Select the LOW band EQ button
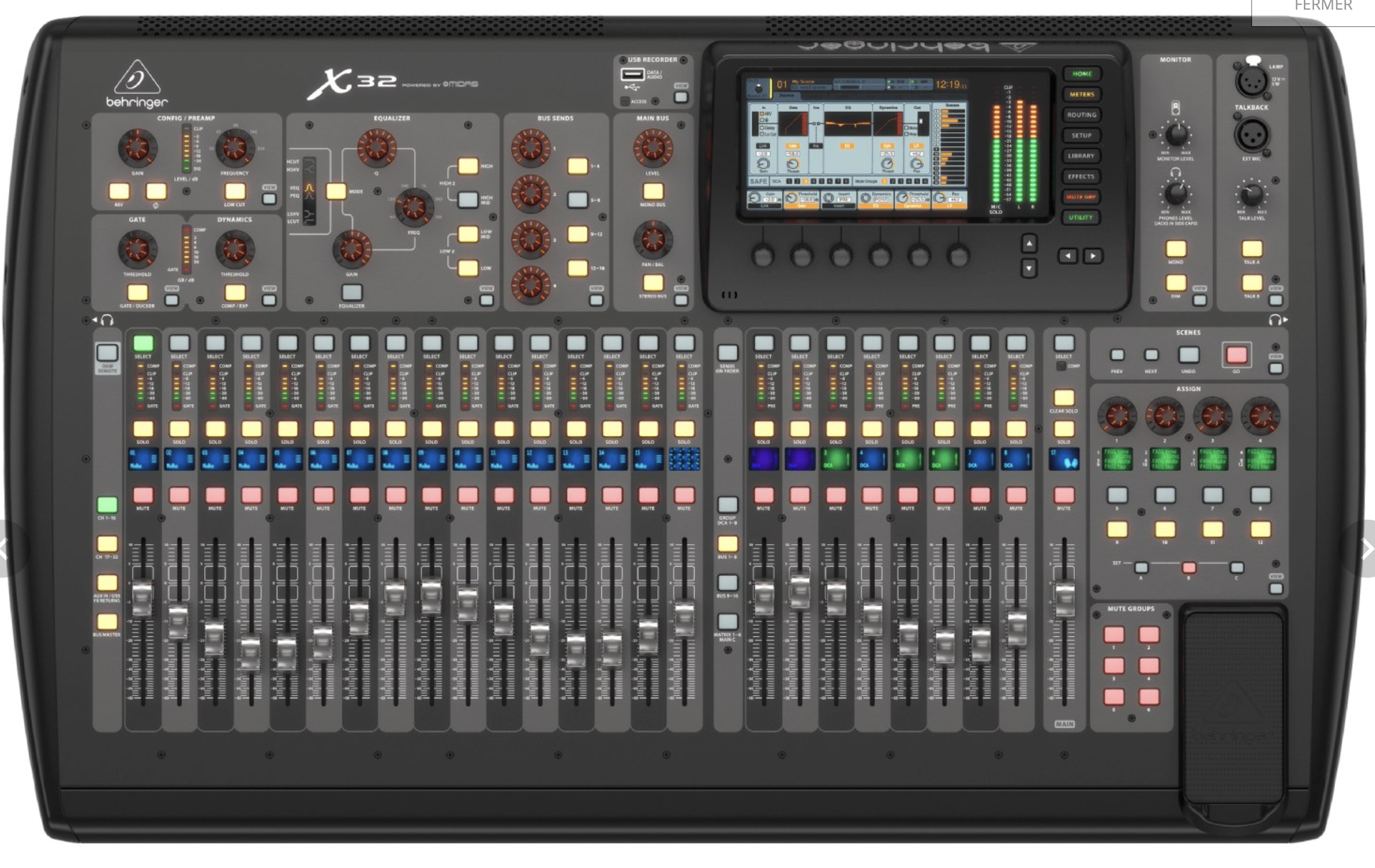 [x=468, y=268]
